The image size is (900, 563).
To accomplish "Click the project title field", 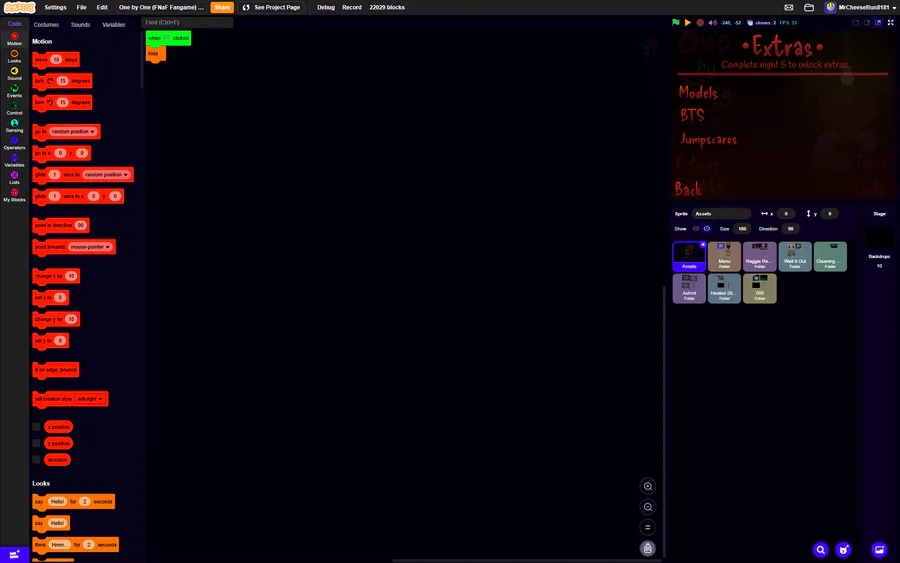I will (x=161, y=7).
